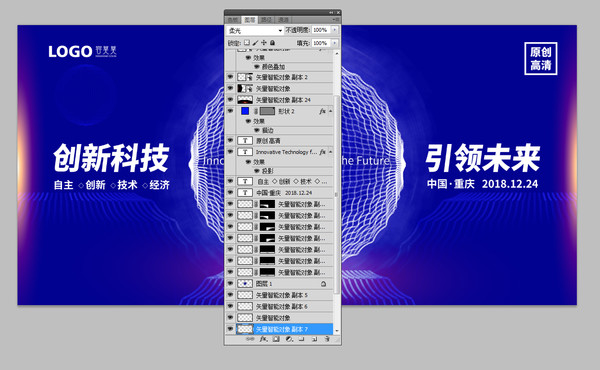Switch to the 通道 tab
This screenshot has height=370, width=600.
pos(283,20)
